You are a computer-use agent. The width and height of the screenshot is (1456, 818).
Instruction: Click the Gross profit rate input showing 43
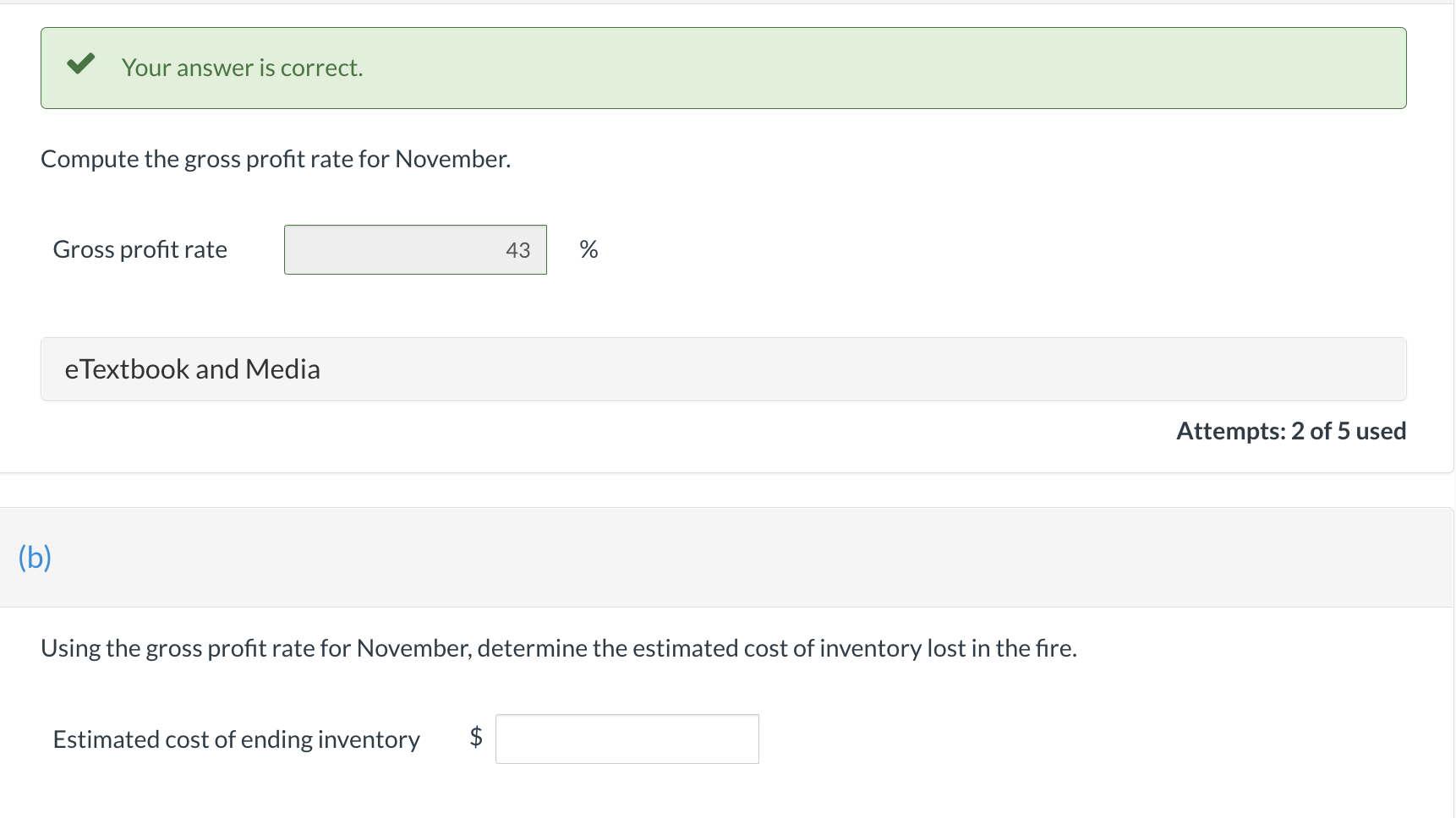pos(415,250)
